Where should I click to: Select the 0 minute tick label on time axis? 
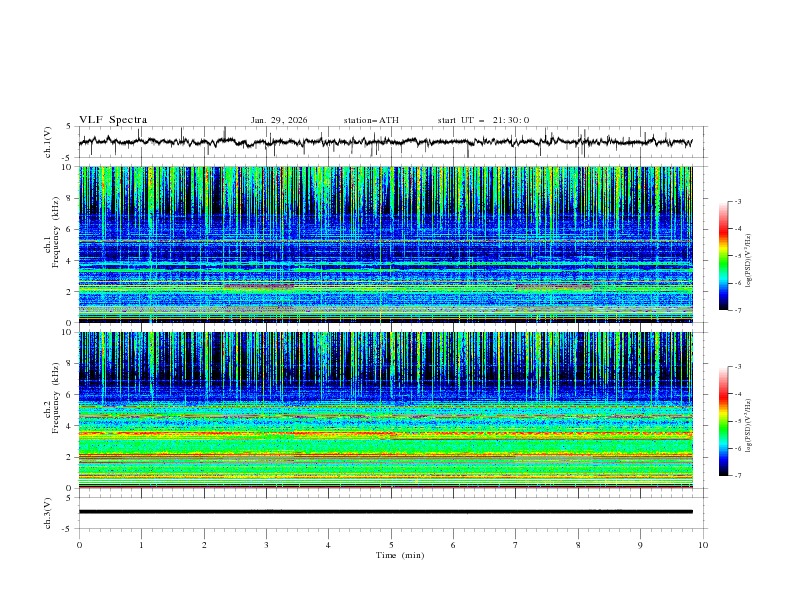pyautogui.click(x=80, y=545)
